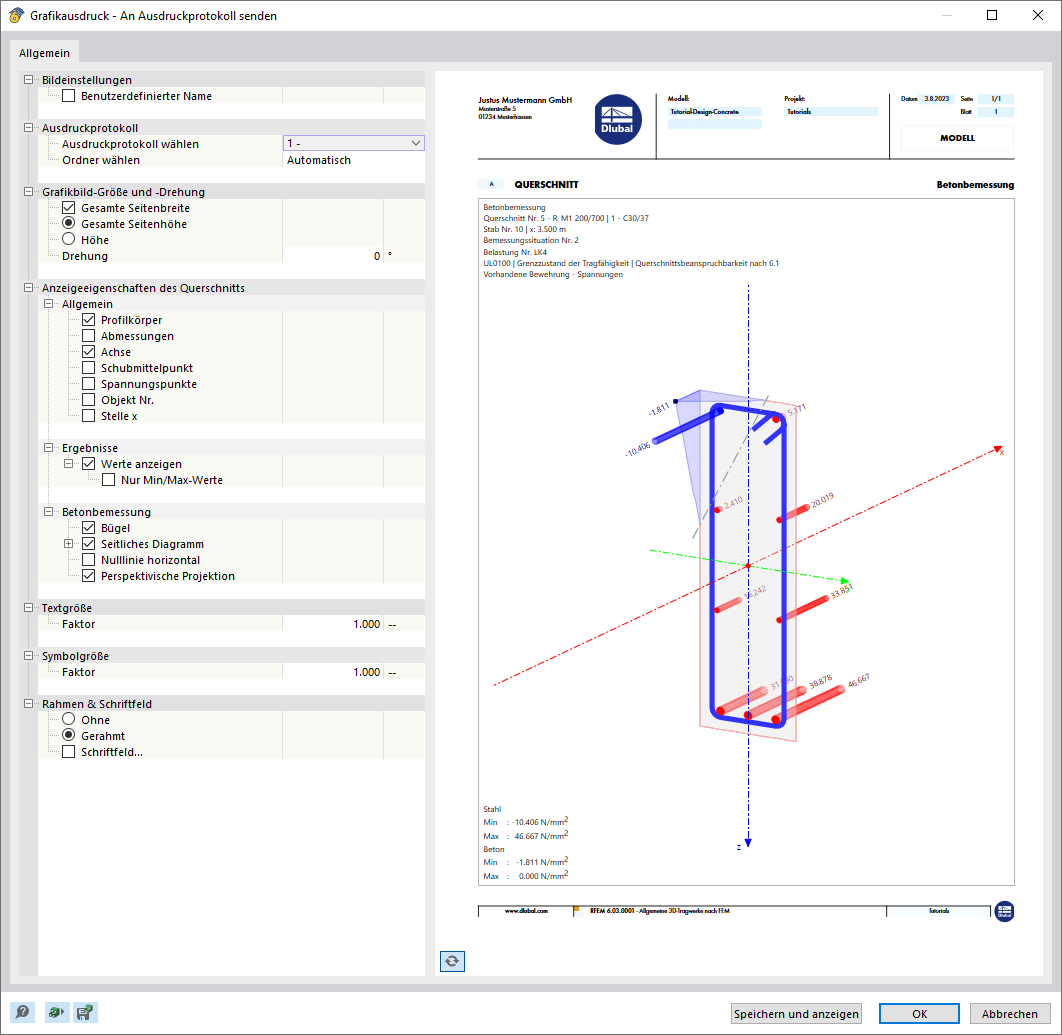
Task: Collapse Betonbemessung subgroup
Action: click(48, 512)
